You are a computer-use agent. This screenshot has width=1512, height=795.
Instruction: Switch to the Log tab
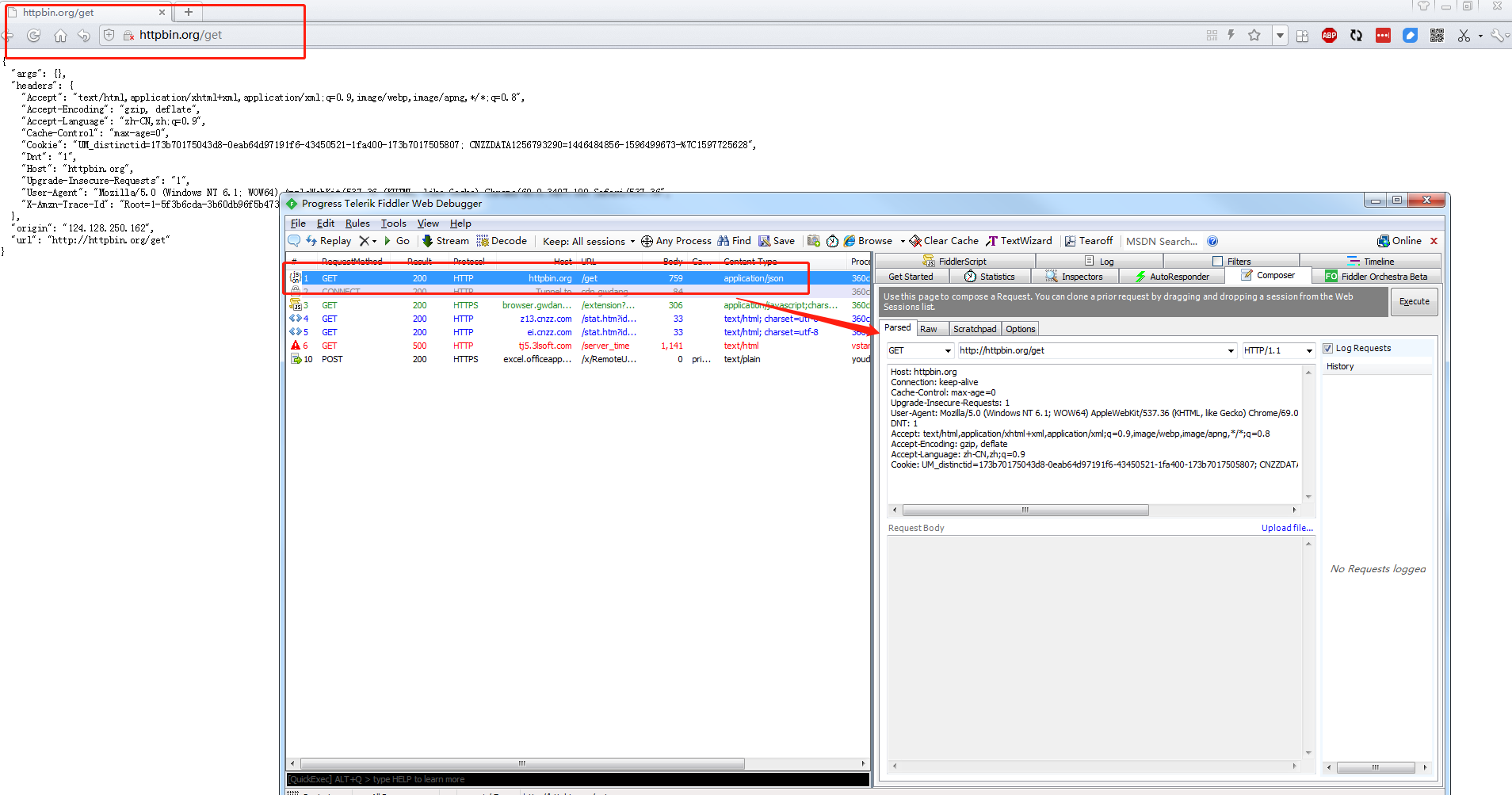pos(1099,261)
